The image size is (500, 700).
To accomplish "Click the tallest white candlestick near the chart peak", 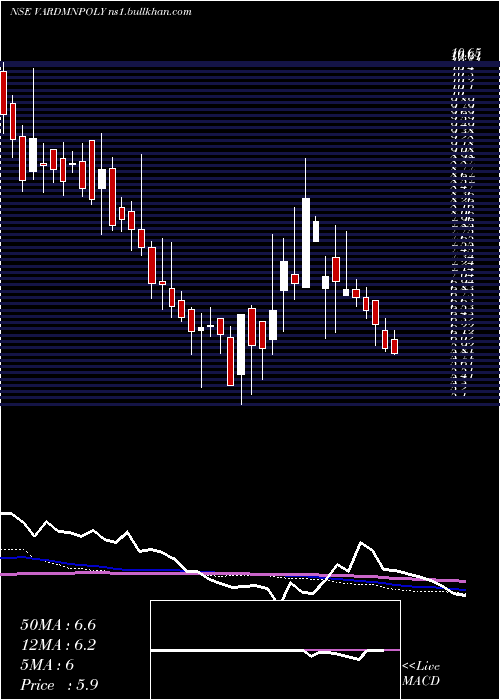I will [x=306, y=243].
